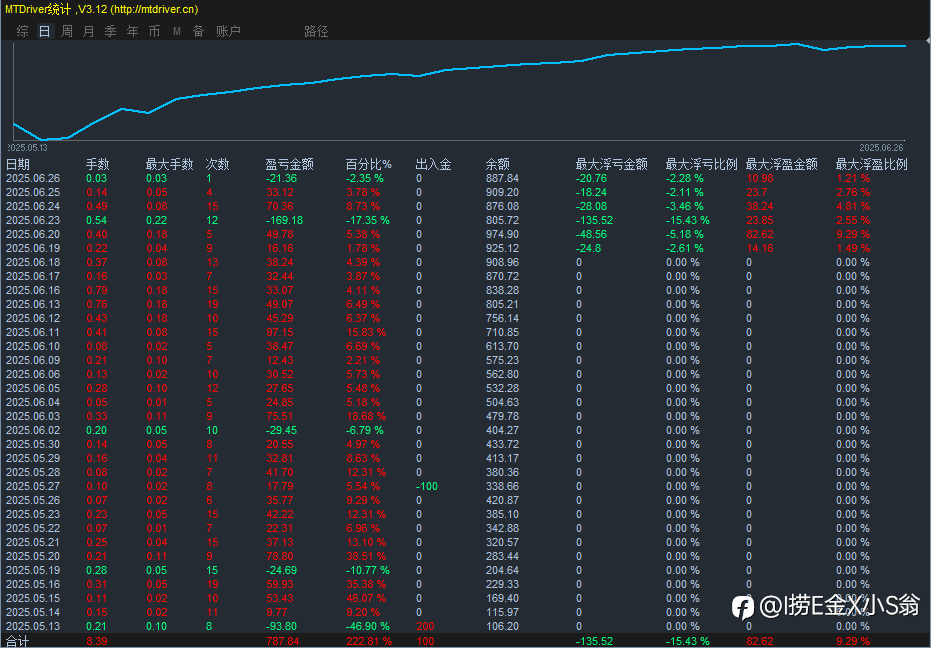Viewport: 931px width, 648px height.
Task: Click the 0.79 lots cell
Action: click(97, 290)
